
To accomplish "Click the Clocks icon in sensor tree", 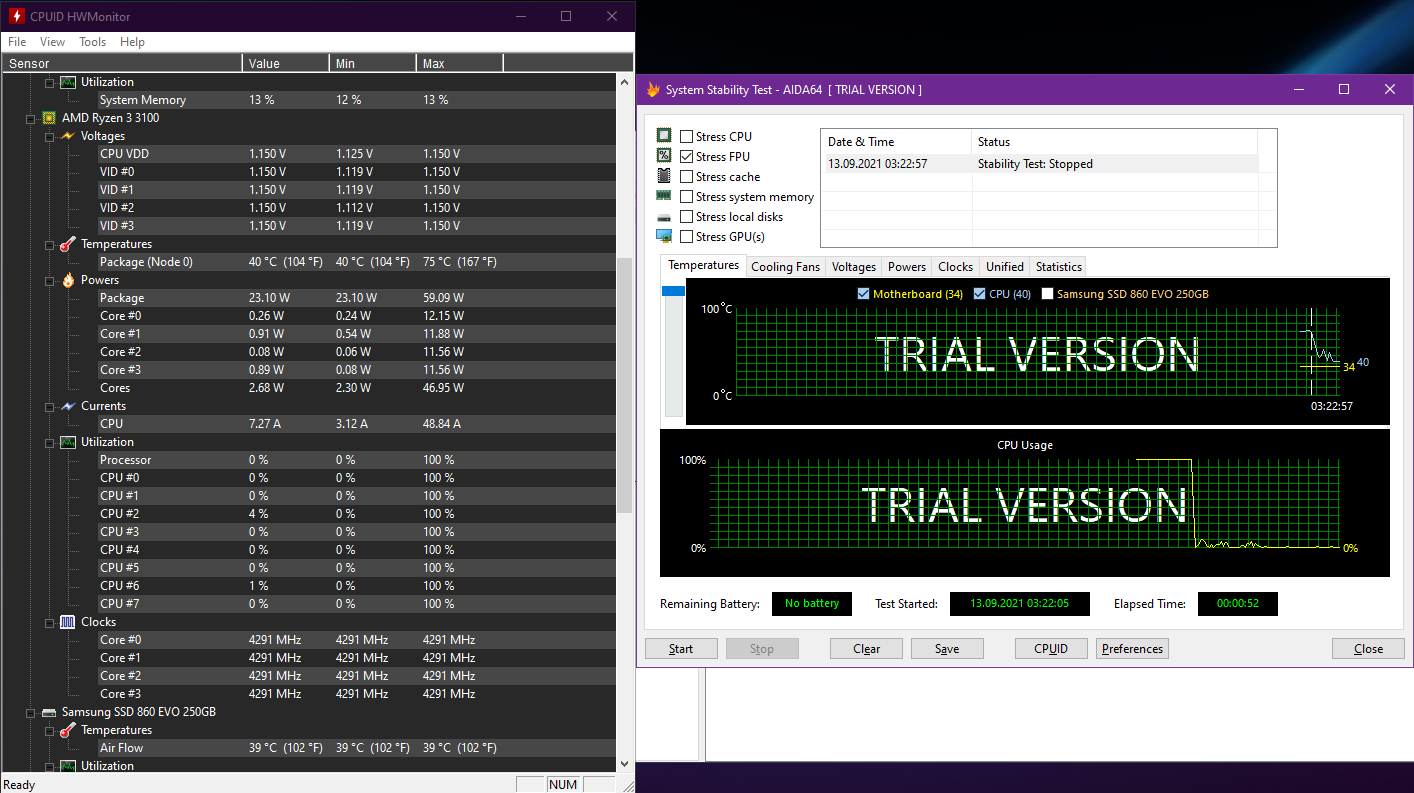I will pyautogui.click(x=67, y=622).
